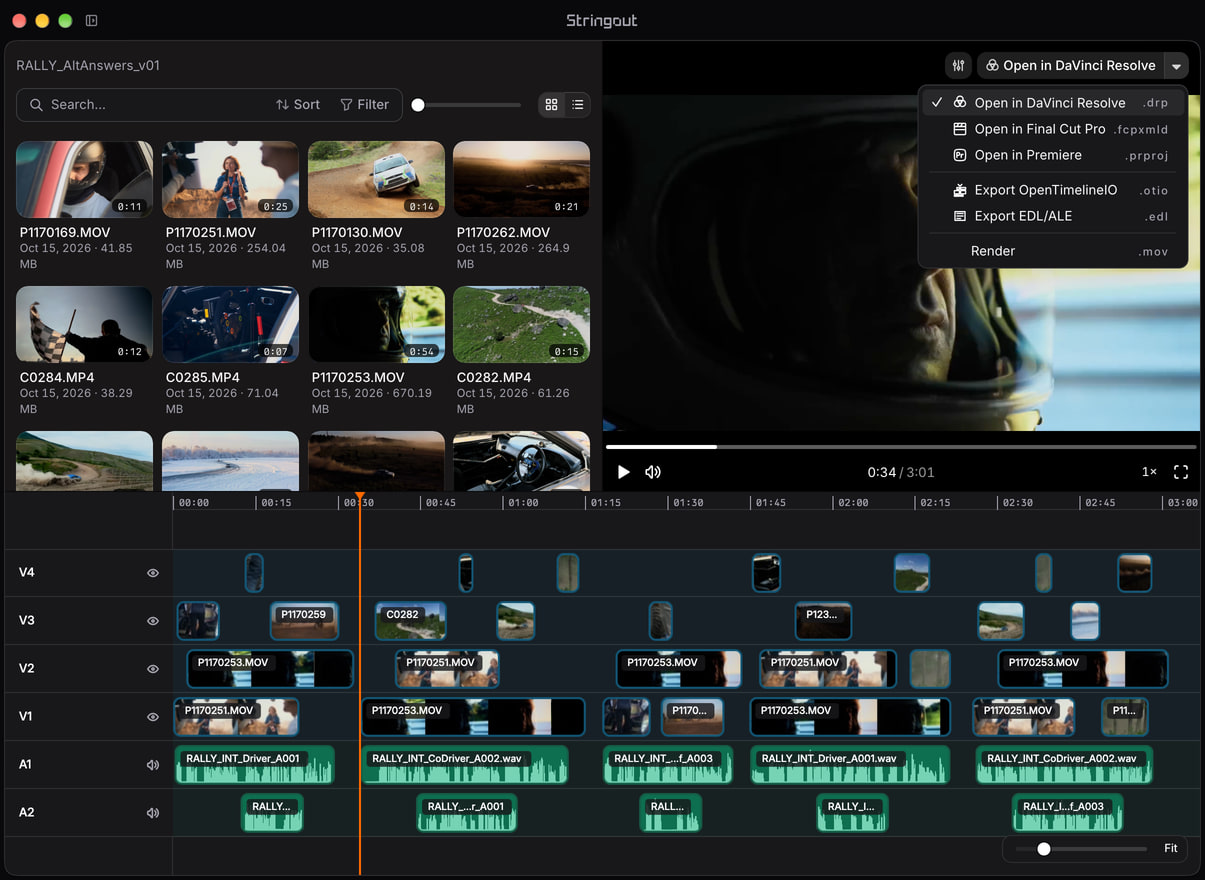Select RALLY_INT_Driver_A001 first clip on A1
The width and height of the screenshot is (1205, 880).
[x=254, y=765]
